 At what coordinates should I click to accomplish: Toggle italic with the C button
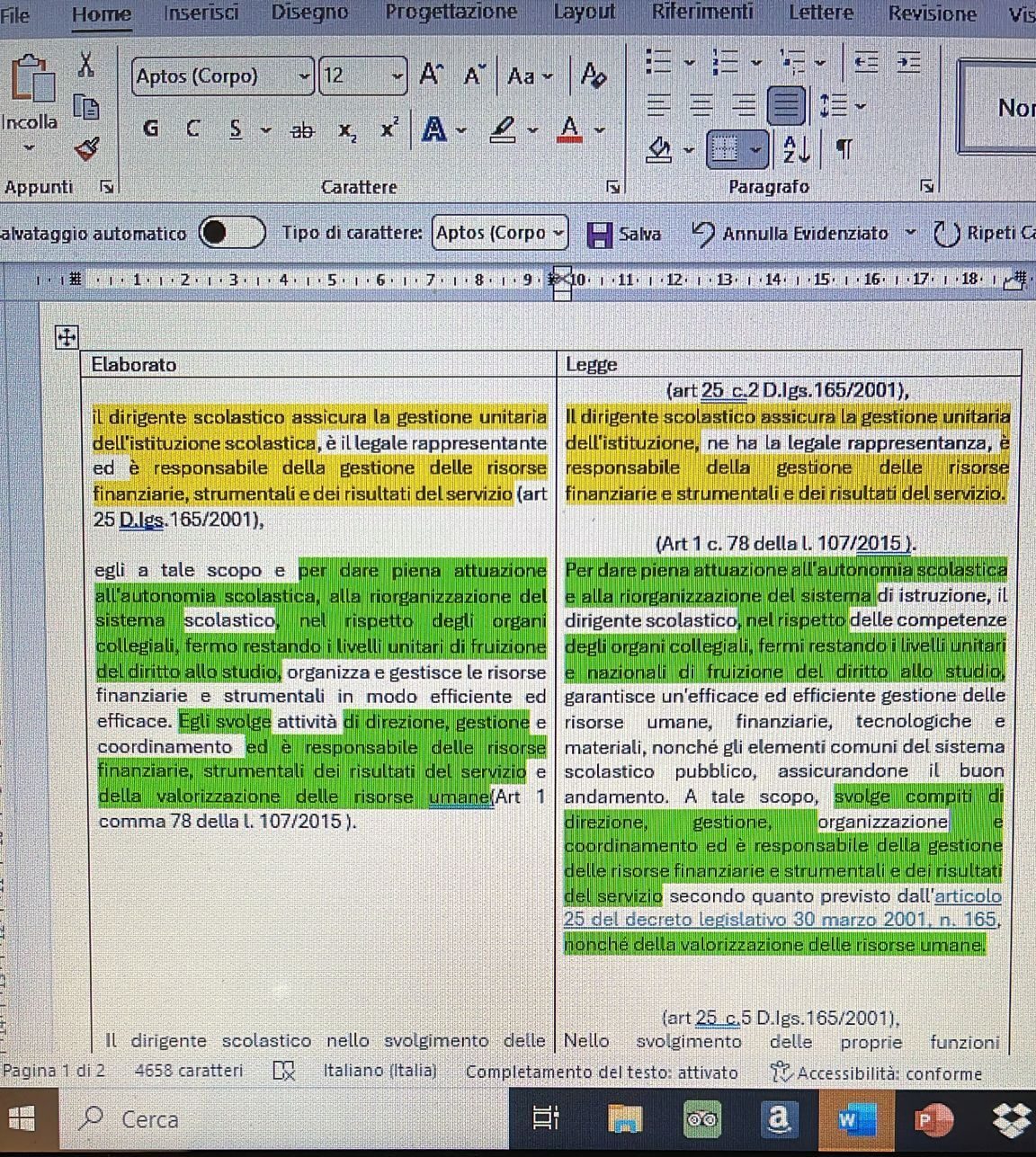click(192, 129)
